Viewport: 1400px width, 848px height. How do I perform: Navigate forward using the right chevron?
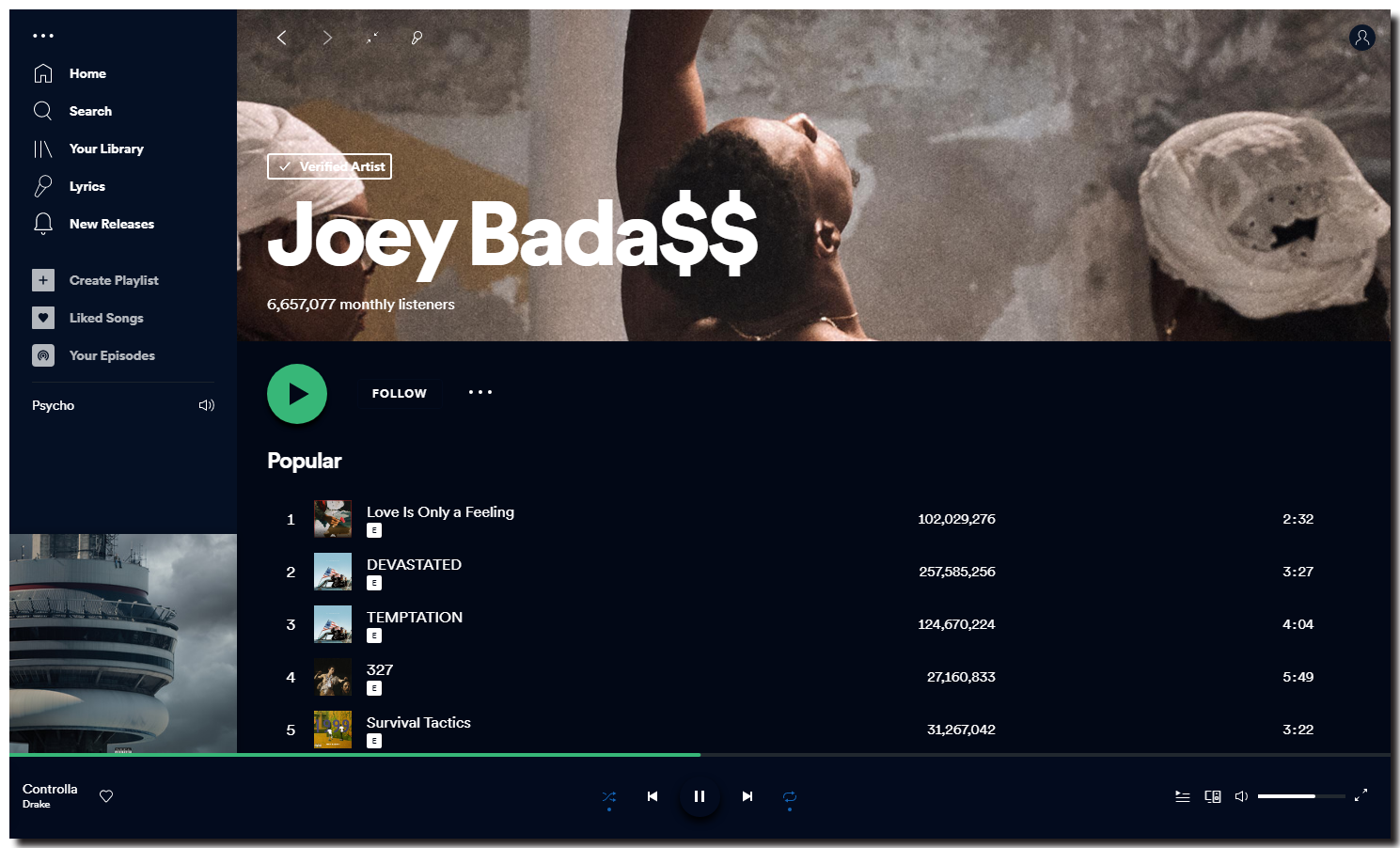point(326,38)
